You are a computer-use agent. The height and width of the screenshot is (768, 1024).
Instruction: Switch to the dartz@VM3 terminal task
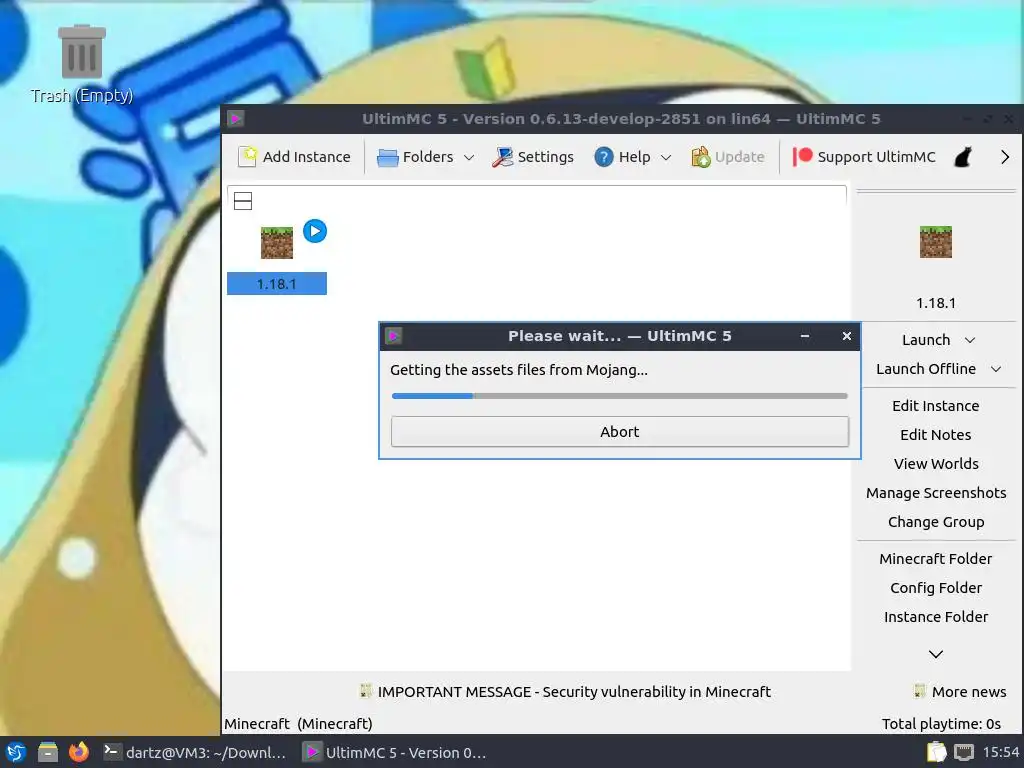pos(195,752)
